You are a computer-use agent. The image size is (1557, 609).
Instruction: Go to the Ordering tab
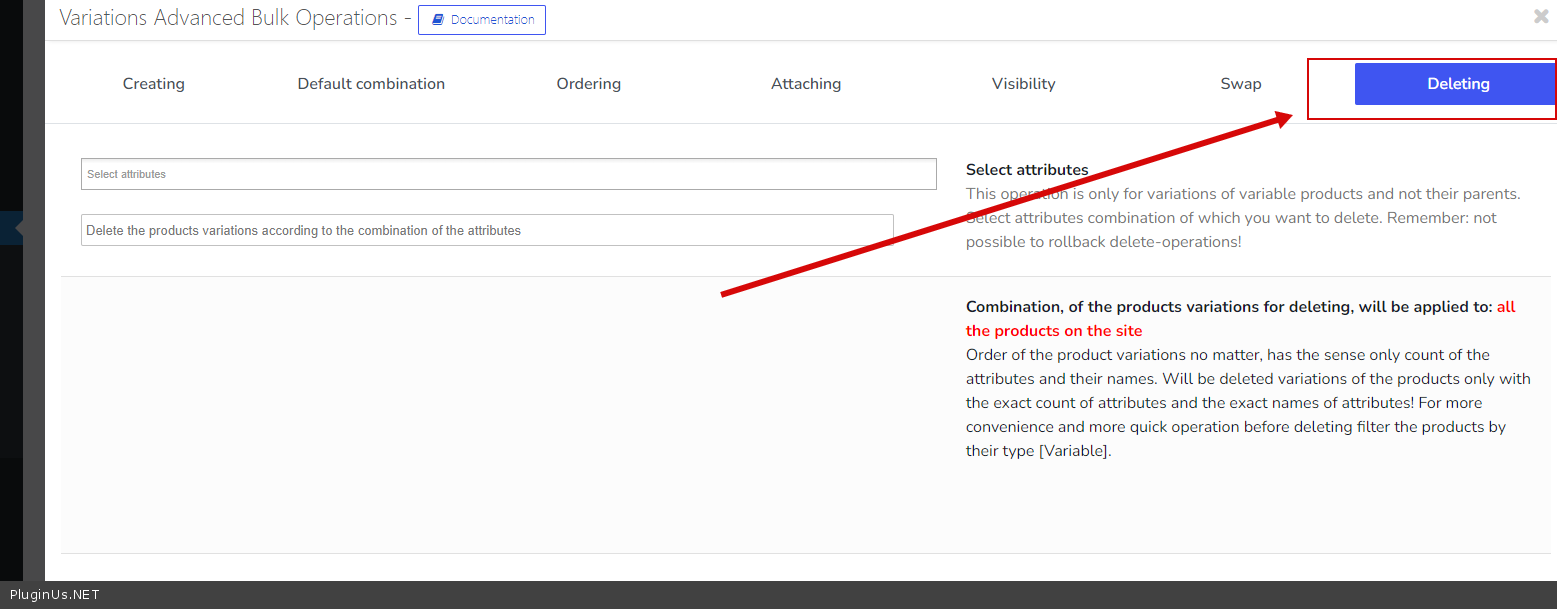coord(588,84)
